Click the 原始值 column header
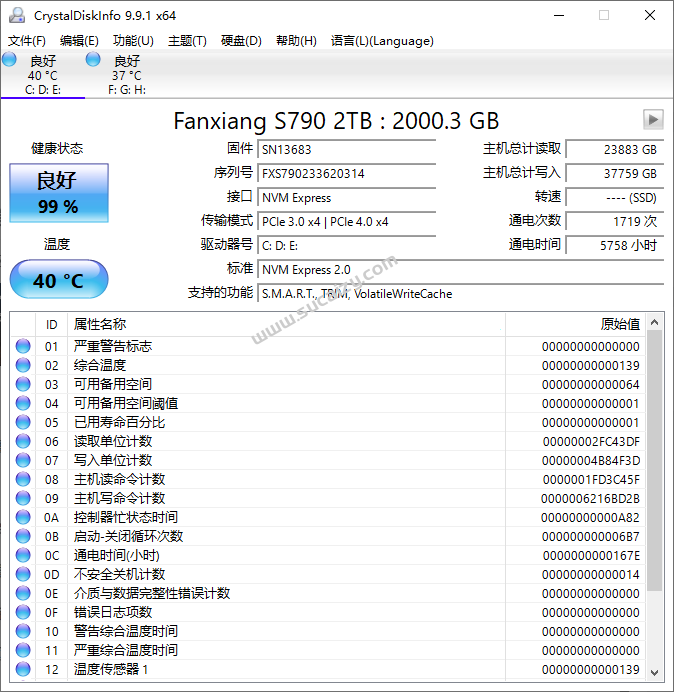Image resolution: width=674 pixels, height=692 pixels. pos(575,324)
